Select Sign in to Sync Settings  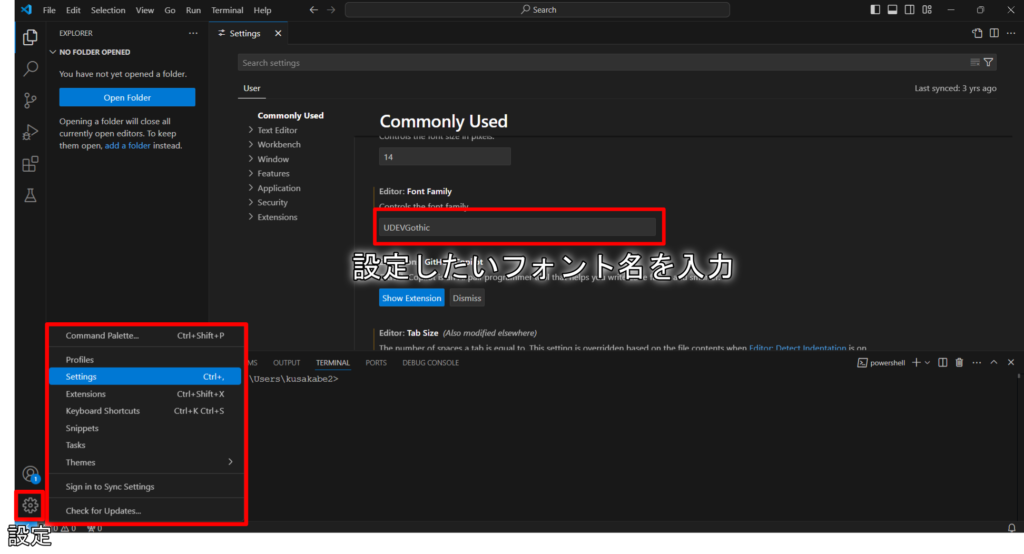point(145,487)
